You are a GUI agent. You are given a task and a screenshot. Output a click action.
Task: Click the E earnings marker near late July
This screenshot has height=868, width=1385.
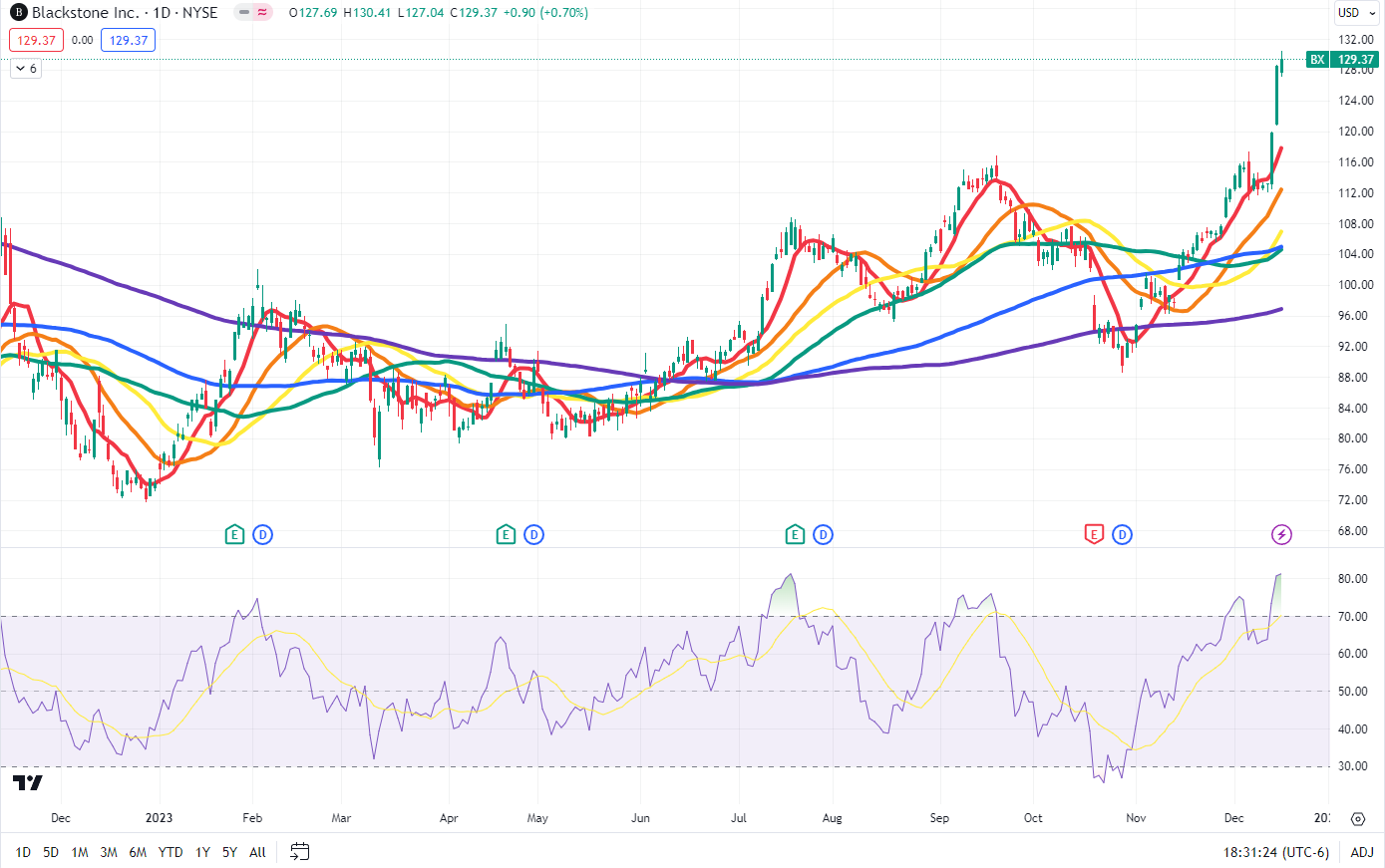click(x=795, y=535)
